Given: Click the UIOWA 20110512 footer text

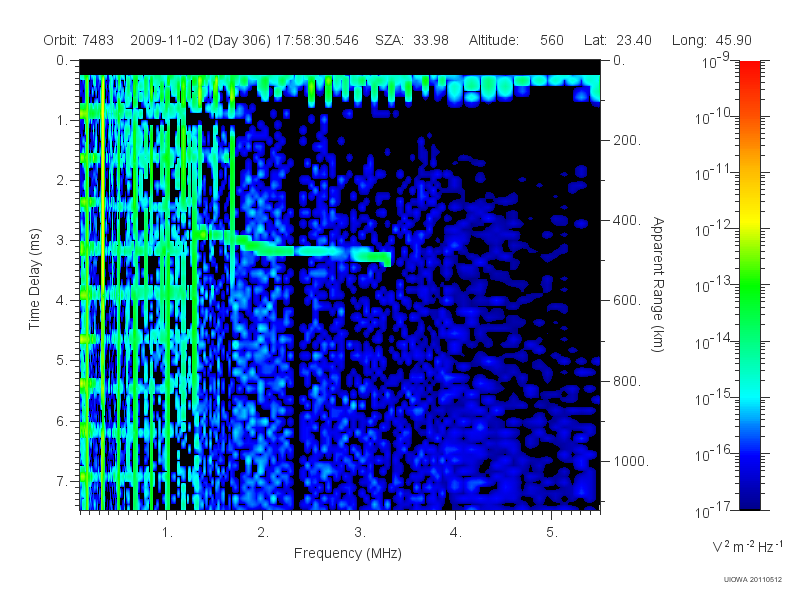Looking at the screenshot, I should 753,579.
